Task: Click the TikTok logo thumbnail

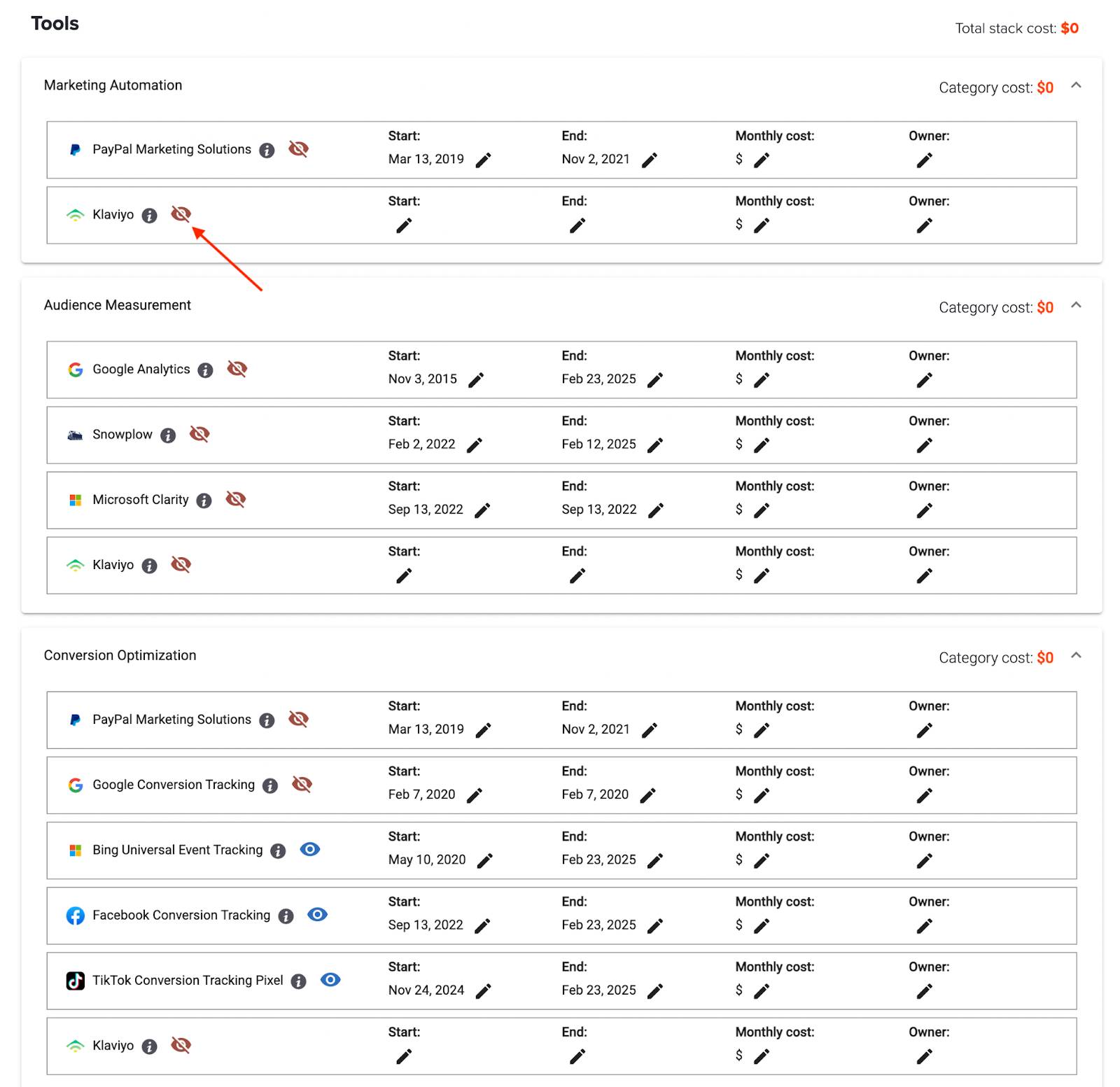Action: pos(75,981)
